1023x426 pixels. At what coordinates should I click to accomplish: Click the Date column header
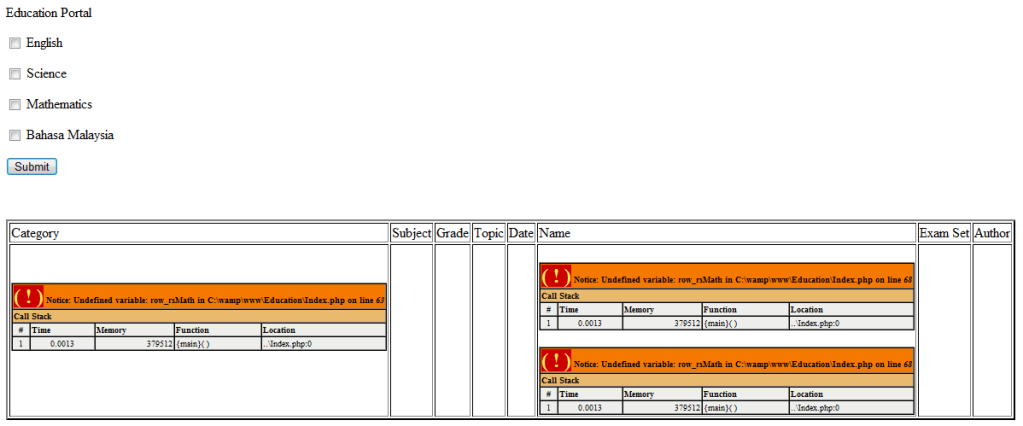521,233
